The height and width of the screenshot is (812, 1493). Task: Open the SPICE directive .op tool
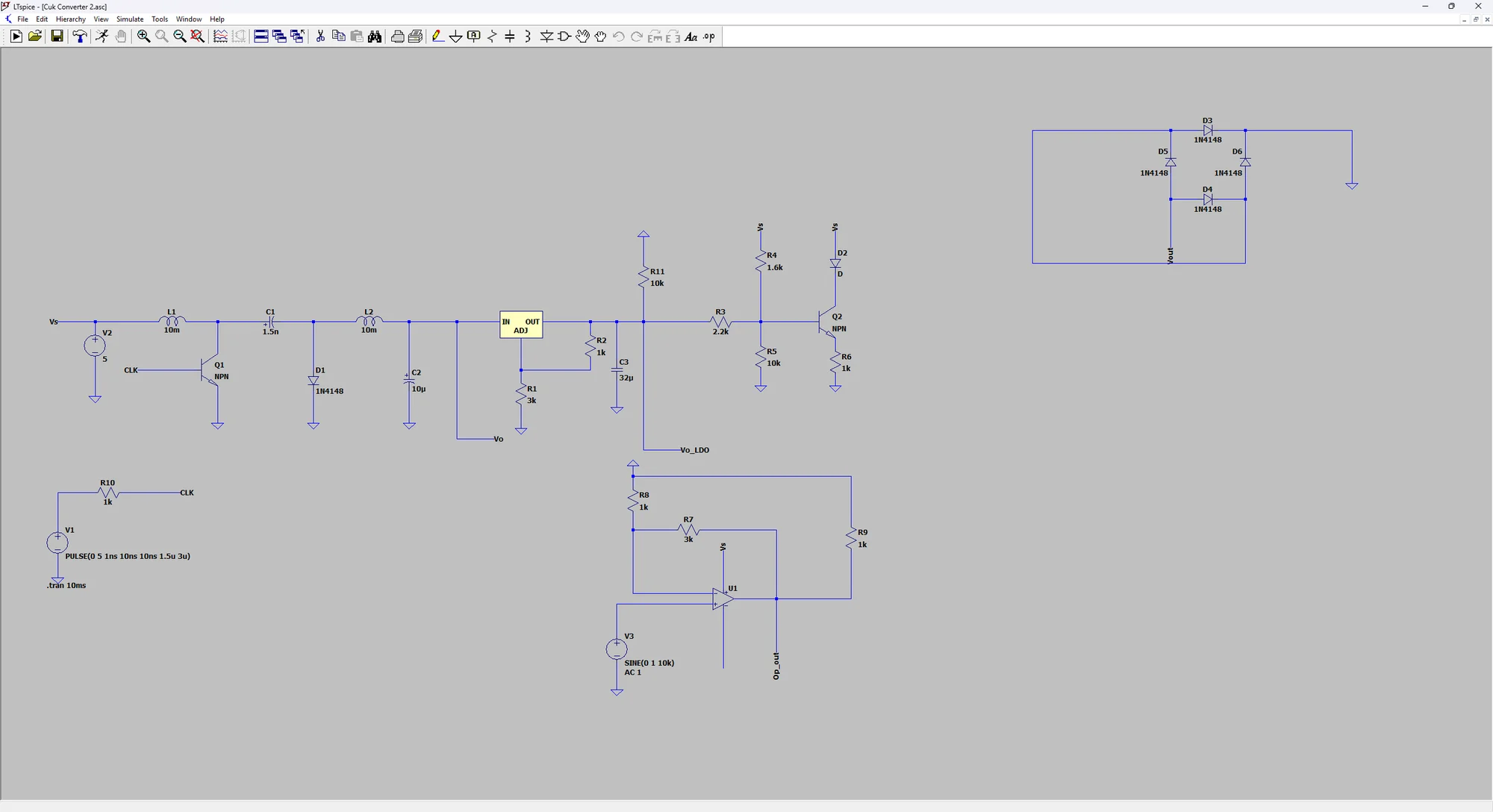coord(708,37)
